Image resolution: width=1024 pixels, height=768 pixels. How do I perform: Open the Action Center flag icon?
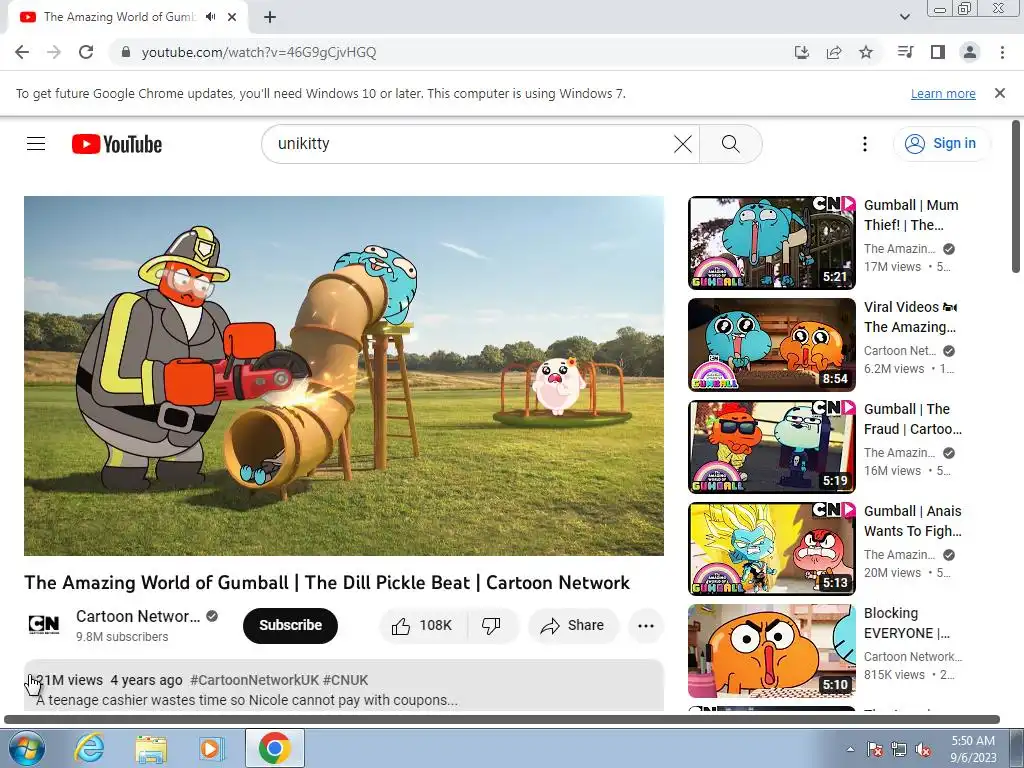click(874, 749)
